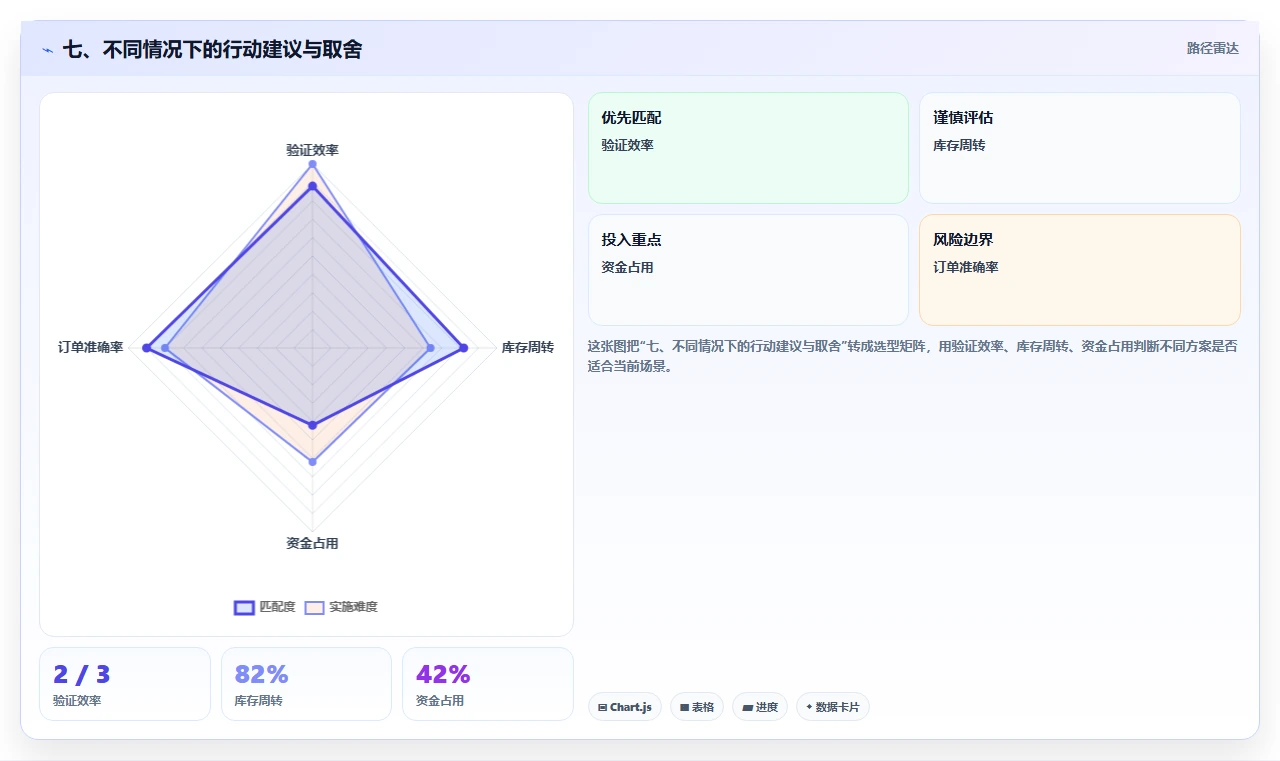Click the 实施难度 data point on 库存周转 axis
The height and width of the screenshot is (761, 1280).
pyautogui.click(x=430, y=348)
